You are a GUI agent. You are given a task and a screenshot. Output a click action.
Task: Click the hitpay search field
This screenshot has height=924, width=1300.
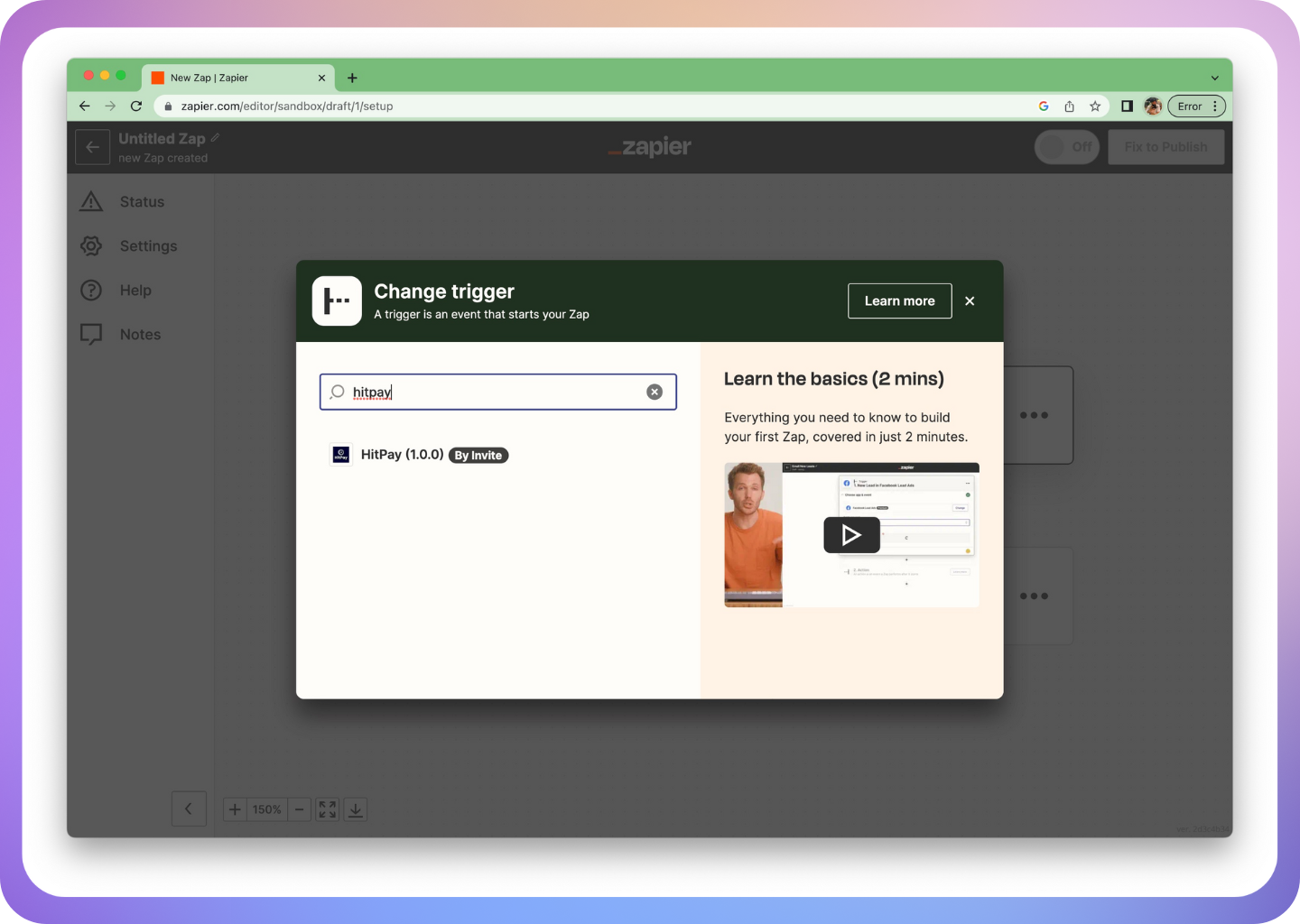click(498, 392)
